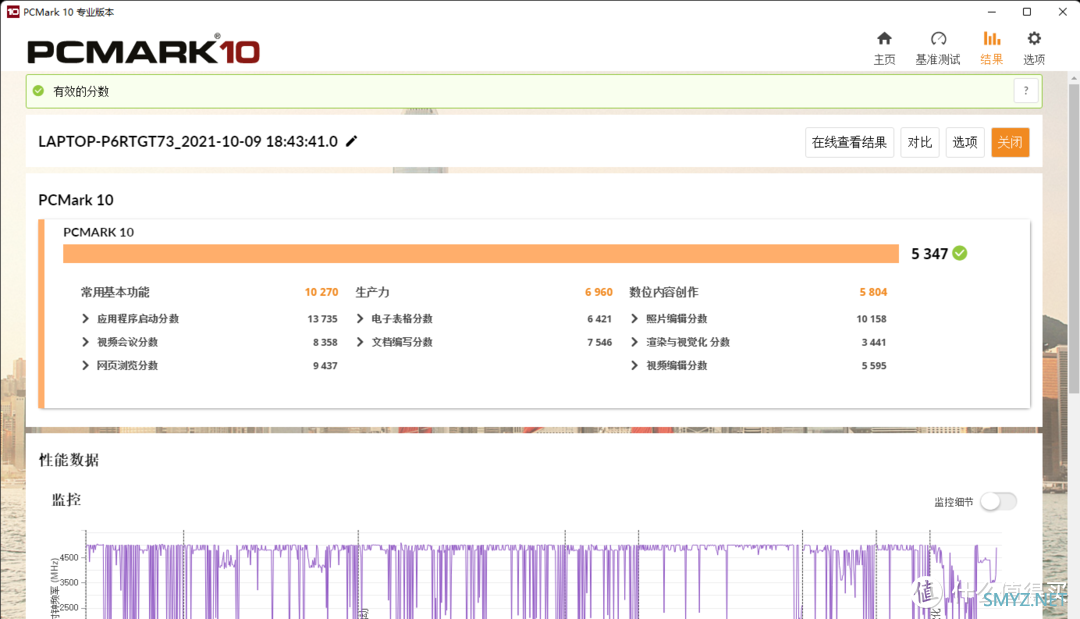1080x619 pixels.
Task: Expand 应用程序启动分数 details
Action: click(85, 319)
